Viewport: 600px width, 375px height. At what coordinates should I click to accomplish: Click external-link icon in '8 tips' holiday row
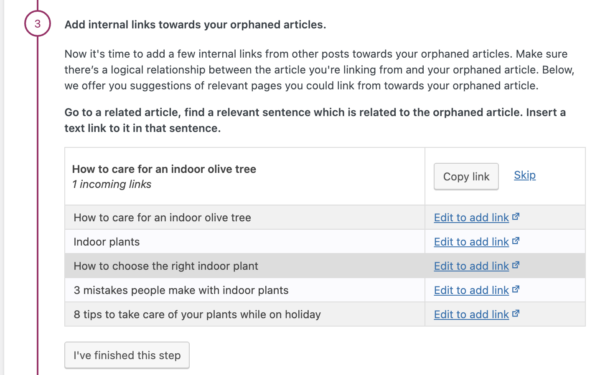(515, 313)
